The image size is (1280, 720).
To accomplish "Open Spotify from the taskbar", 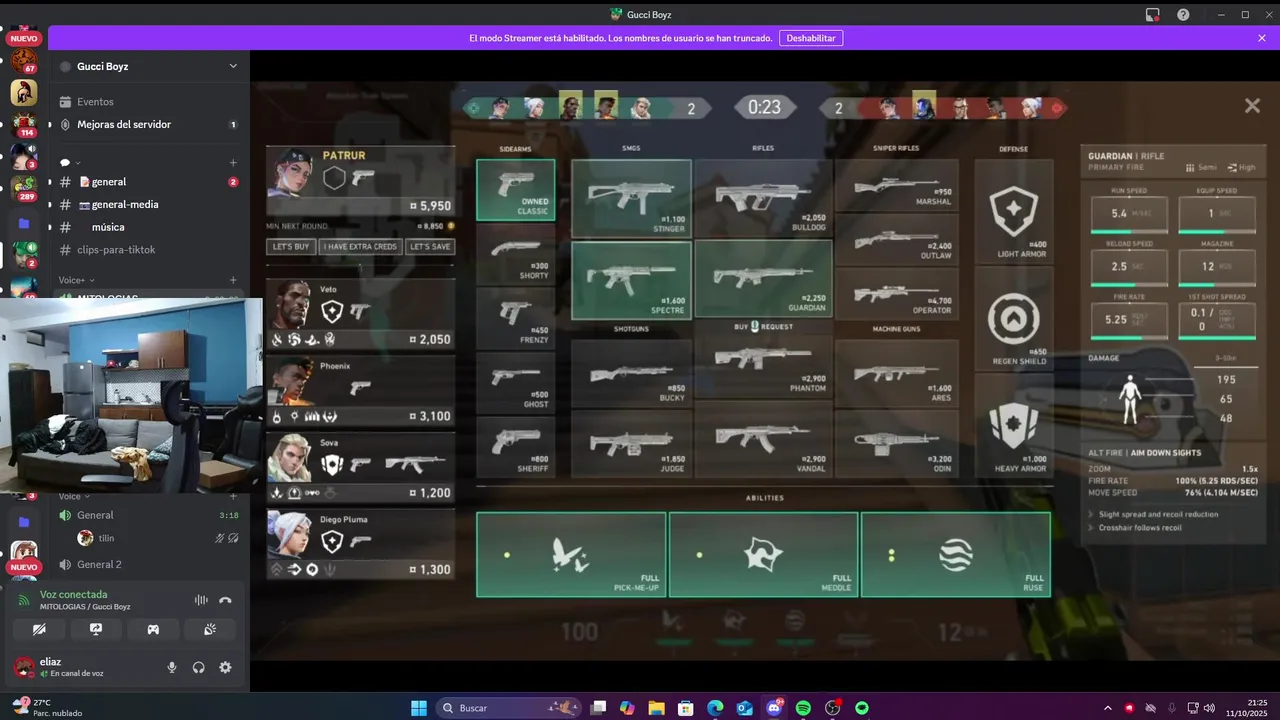I will 803,708.
